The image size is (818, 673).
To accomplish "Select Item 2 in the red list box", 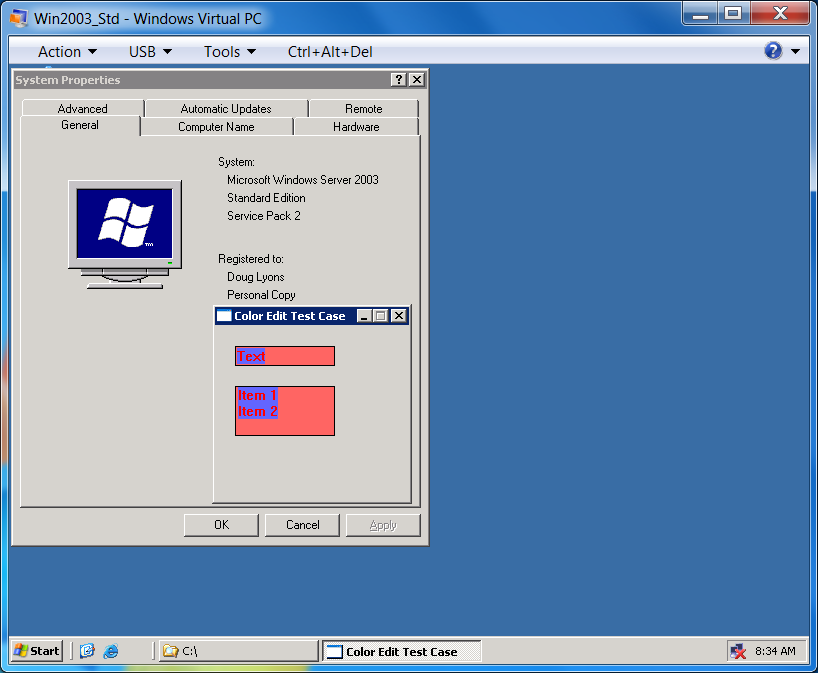I will click(258, 412).
